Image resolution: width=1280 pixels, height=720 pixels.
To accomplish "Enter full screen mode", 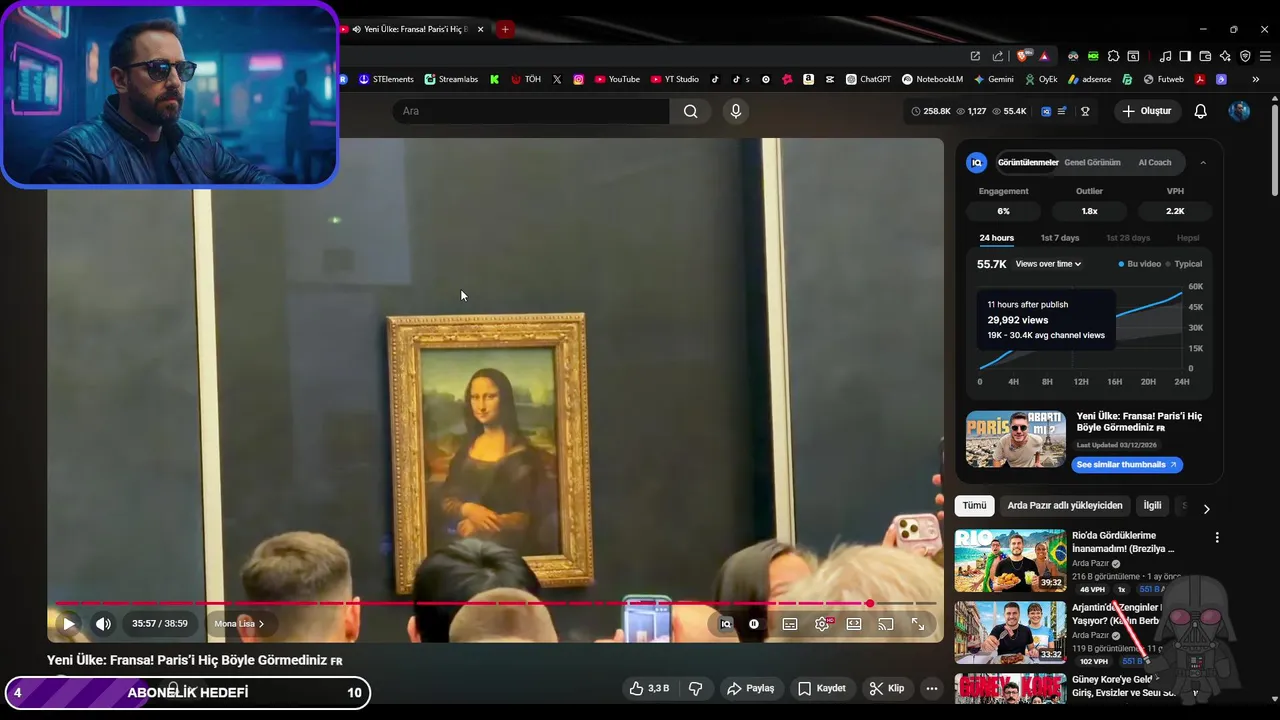I will (918, 624).
